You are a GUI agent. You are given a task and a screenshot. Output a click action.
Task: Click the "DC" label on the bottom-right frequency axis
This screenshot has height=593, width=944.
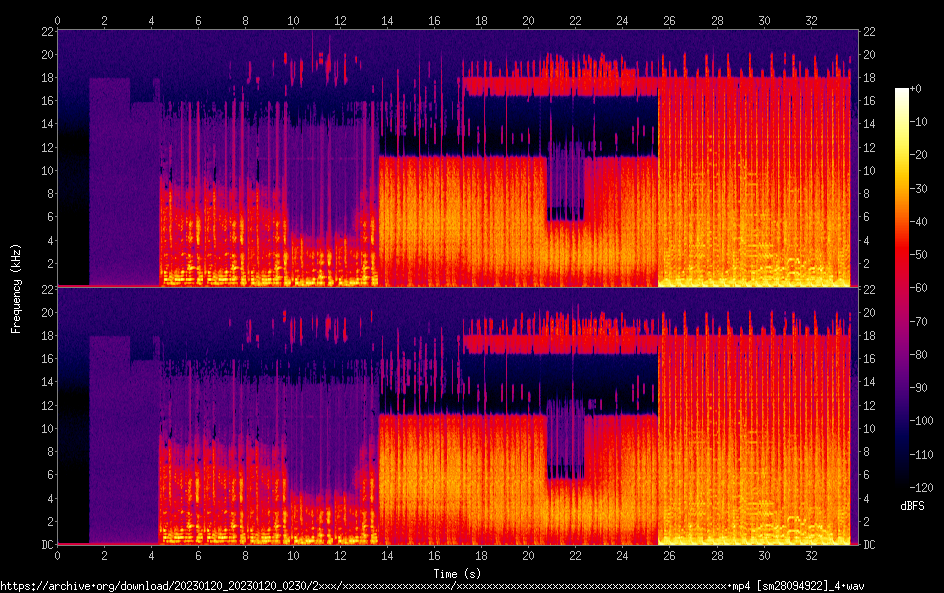click(869, 544)
